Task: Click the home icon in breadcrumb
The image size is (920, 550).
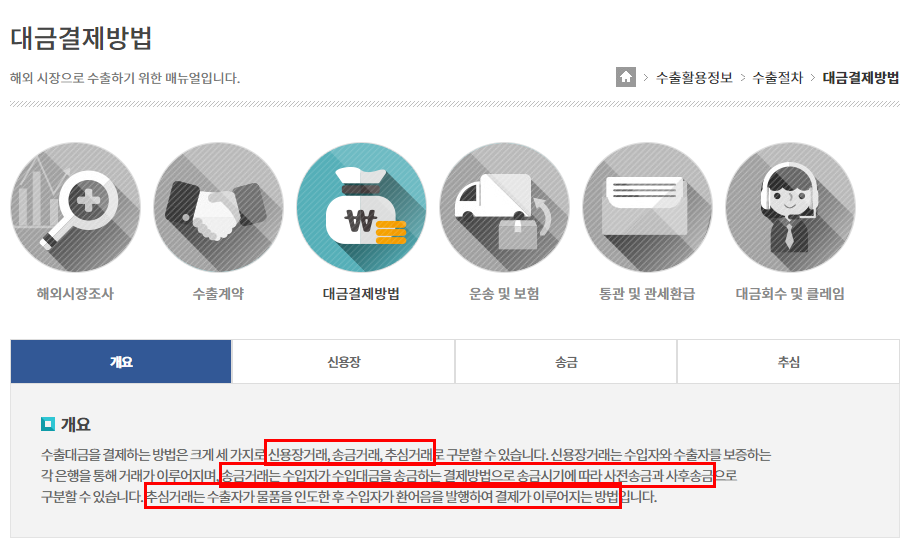Action: point(625,77)
